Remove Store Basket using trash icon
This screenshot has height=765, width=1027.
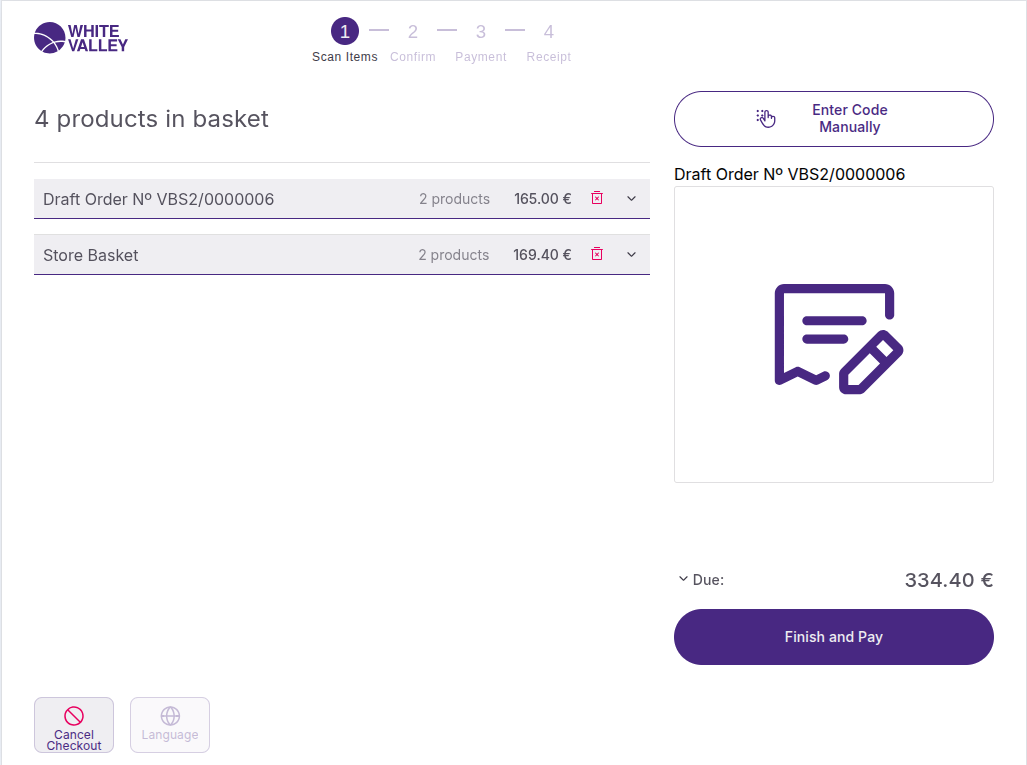coord(597,254)
